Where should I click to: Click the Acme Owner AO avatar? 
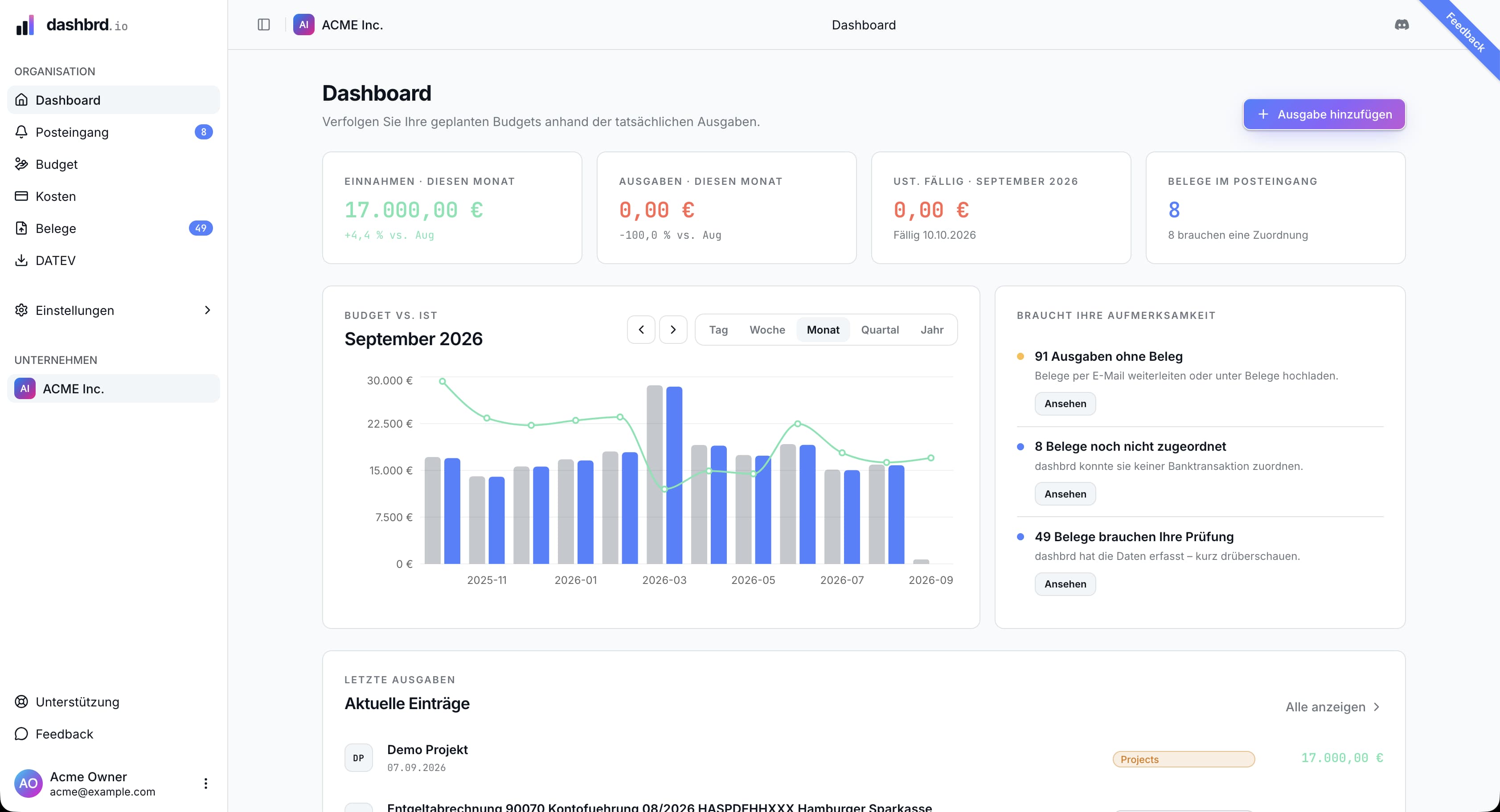point(28,783)
